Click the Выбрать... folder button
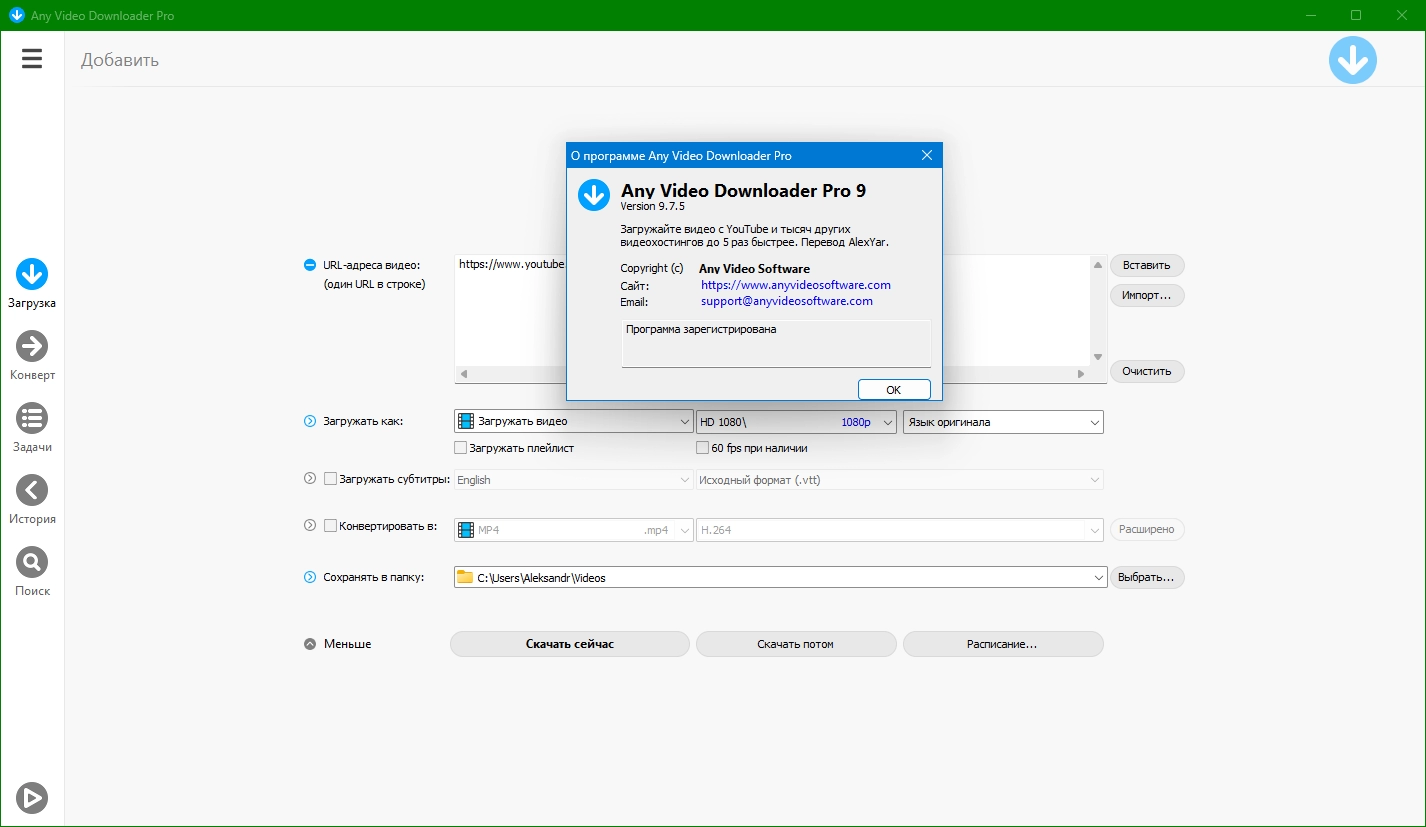1426x827 pixels. [x=1147, y=577]
